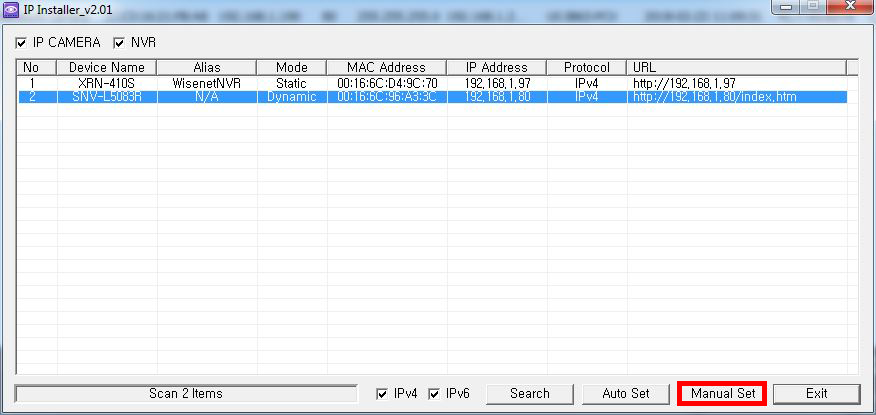The height and width of the screenshot is (415, 876).
Task: Click the Search button
Action: click(x=530, y=394)
